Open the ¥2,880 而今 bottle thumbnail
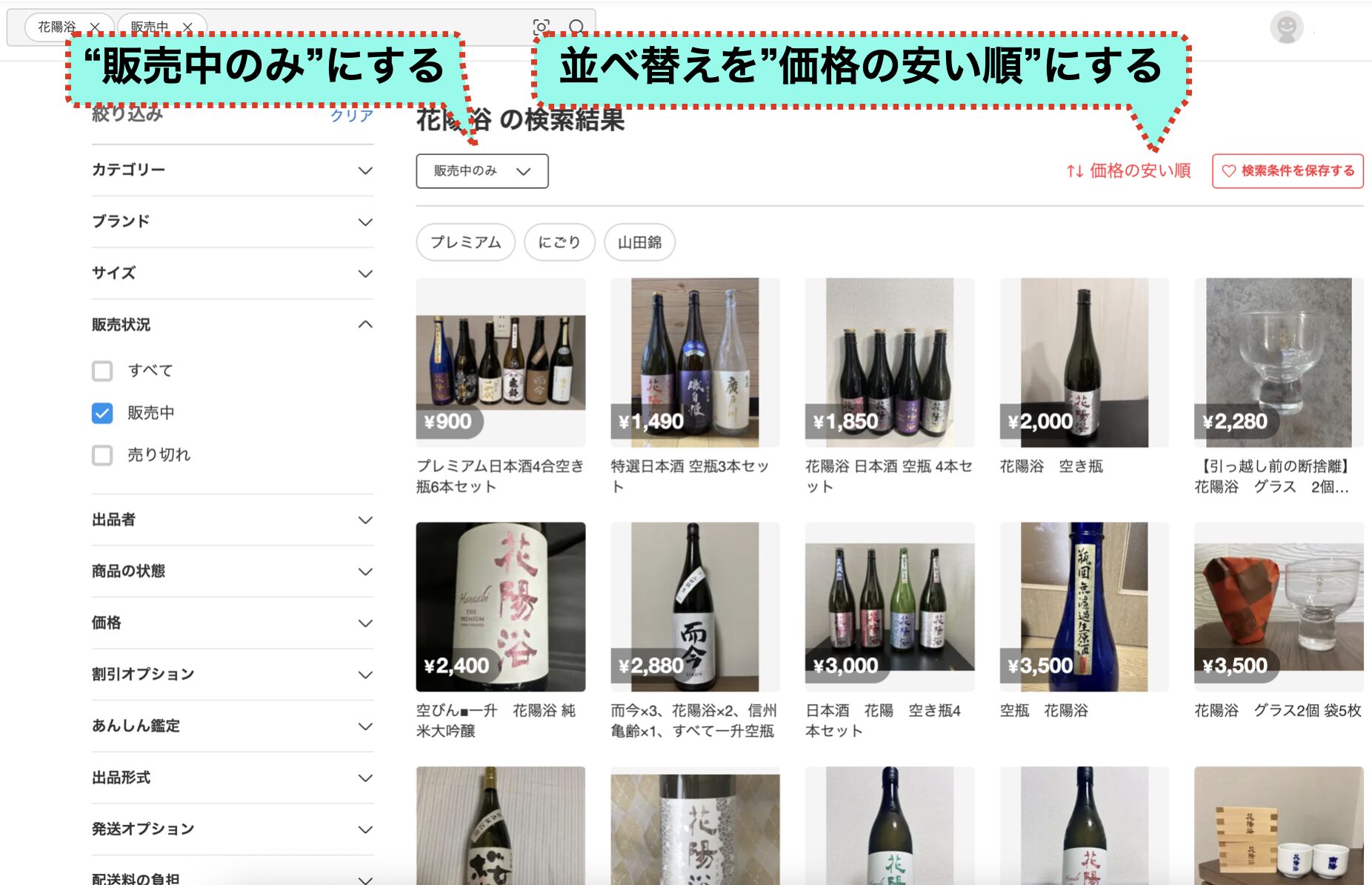The width and height of the screenshot is (1372, 885). click(x=695, y=607)
